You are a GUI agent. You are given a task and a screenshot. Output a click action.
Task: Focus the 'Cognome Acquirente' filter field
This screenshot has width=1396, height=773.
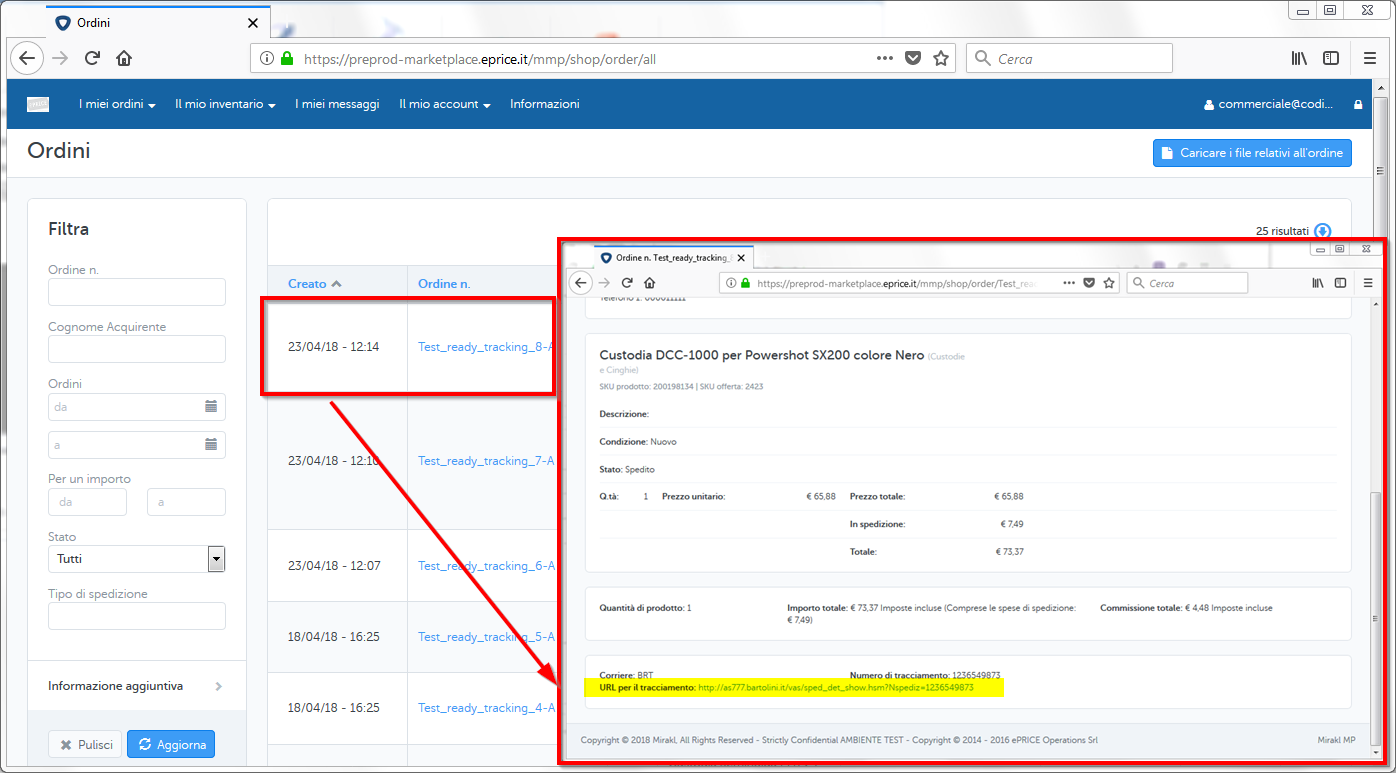[x=137, y=349]
